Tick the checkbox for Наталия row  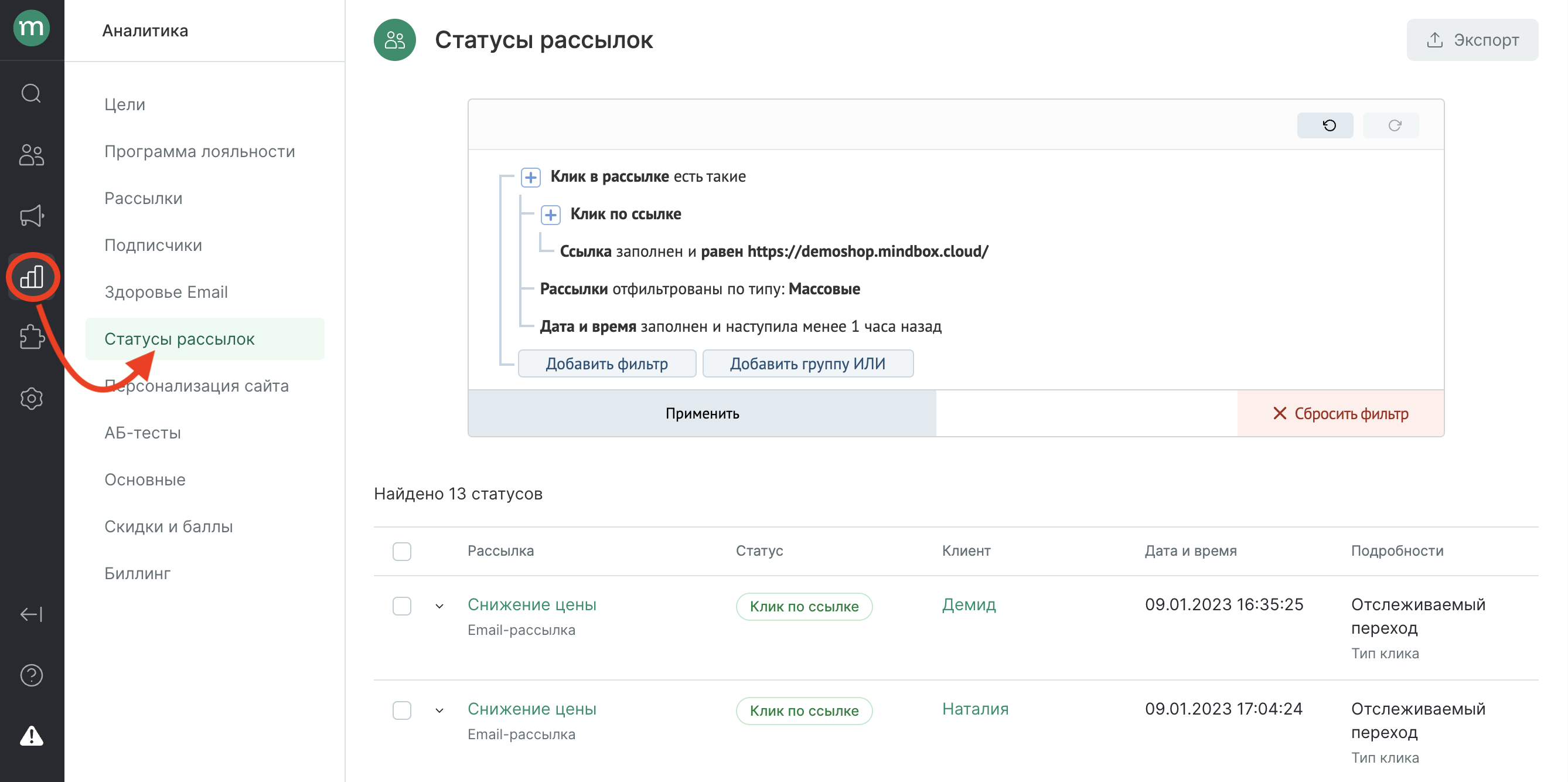click(402, 710)
